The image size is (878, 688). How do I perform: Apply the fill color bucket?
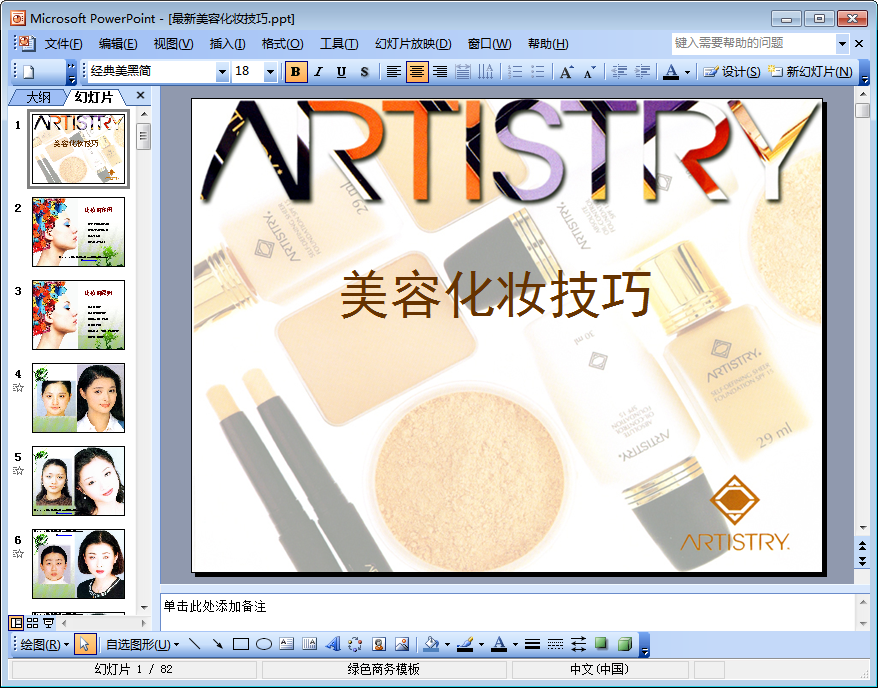[431, 644]
